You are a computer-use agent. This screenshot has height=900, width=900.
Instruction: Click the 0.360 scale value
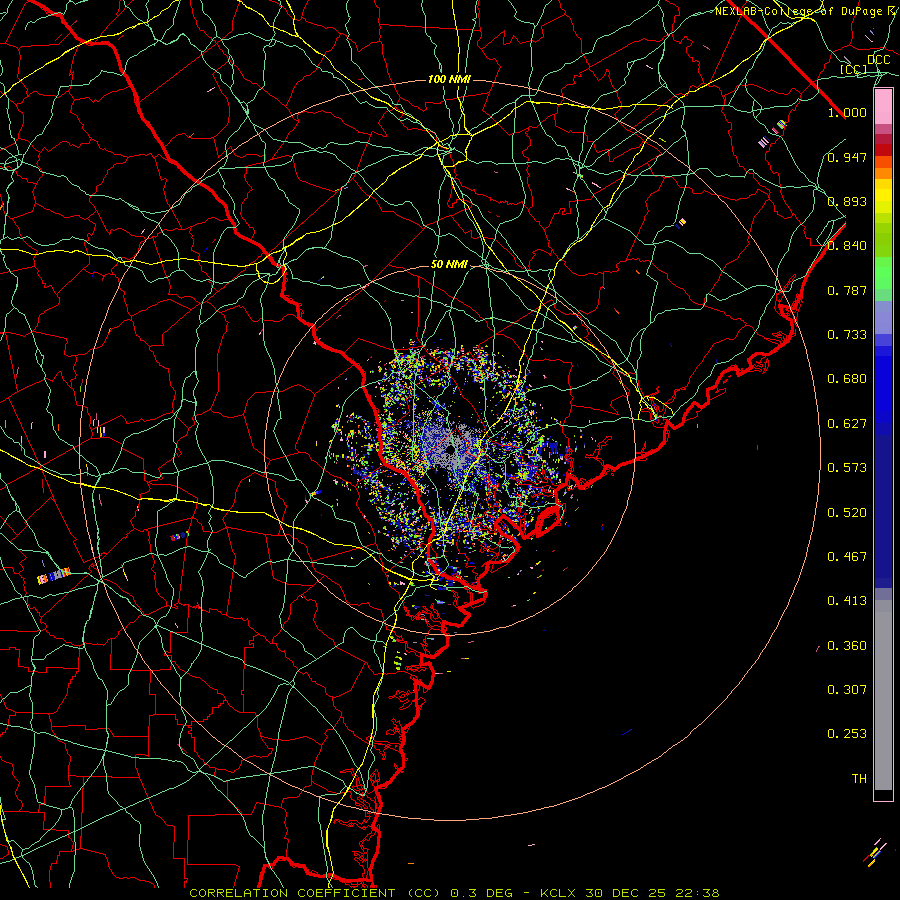847,646
